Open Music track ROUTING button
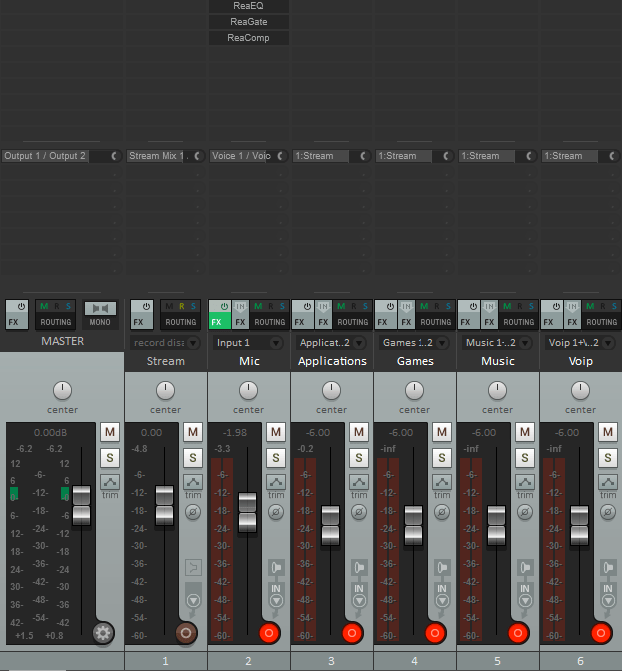Screen dimensions: 622x671 click(x=519, y=322)
